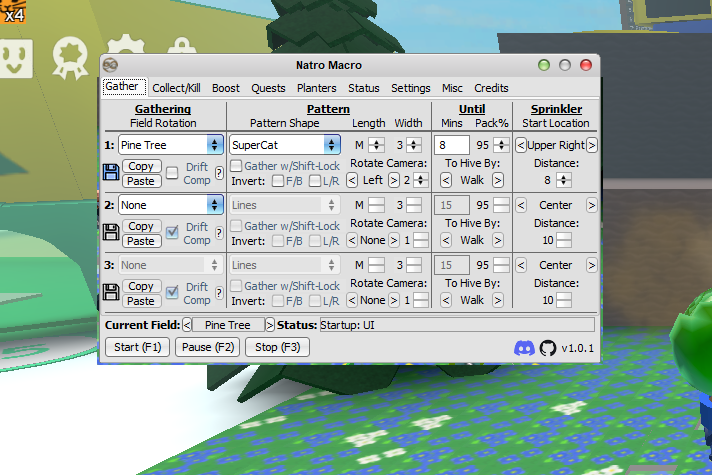Open field 3 None dropdown
The width and height of the screenshot is (712, 475).
click(171, 265)
